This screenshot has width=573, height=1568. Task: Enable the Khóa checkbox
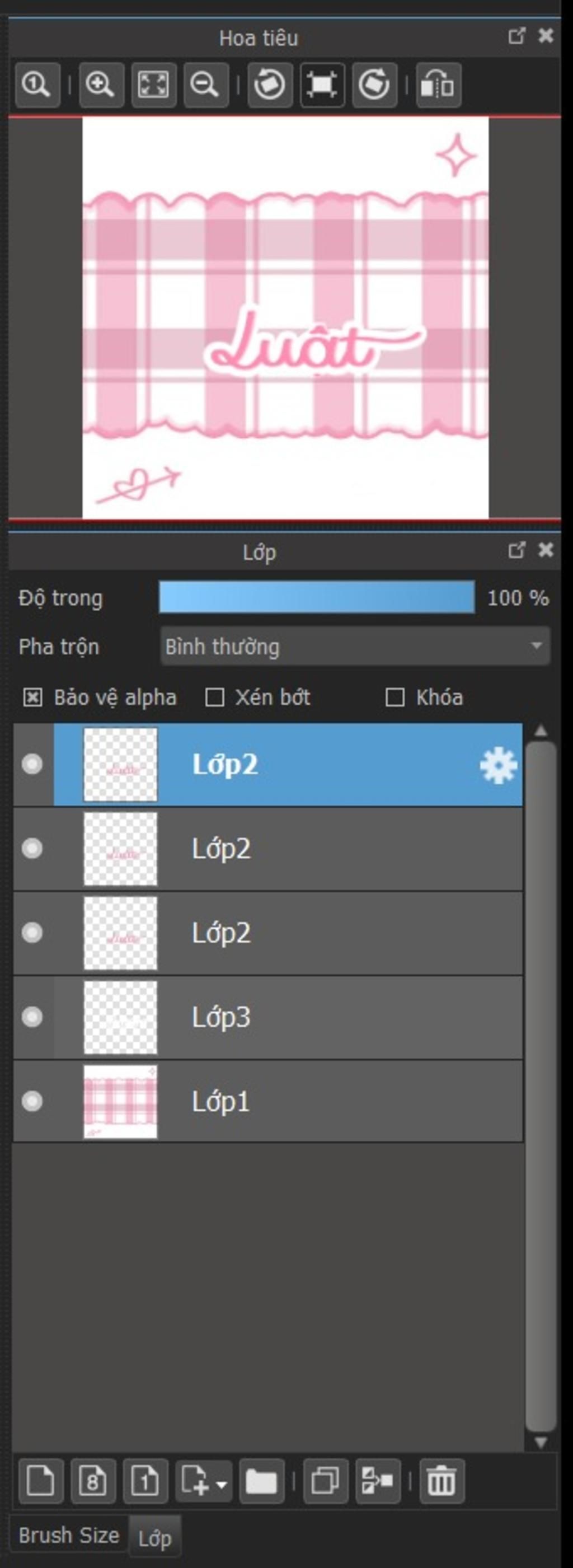[394, 697]
